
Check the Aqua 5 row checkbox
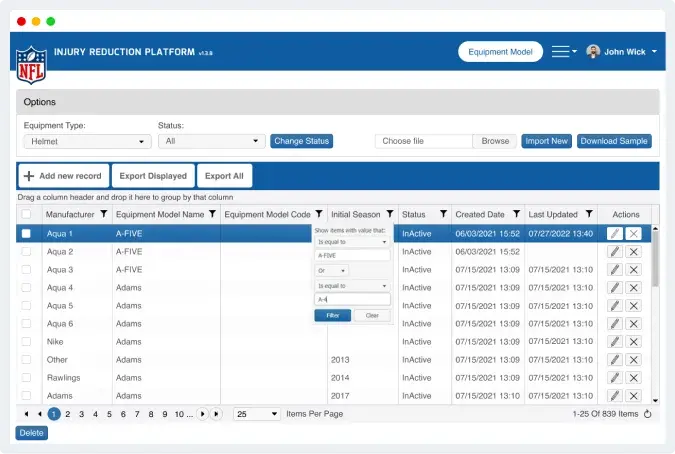click(26, 306)
